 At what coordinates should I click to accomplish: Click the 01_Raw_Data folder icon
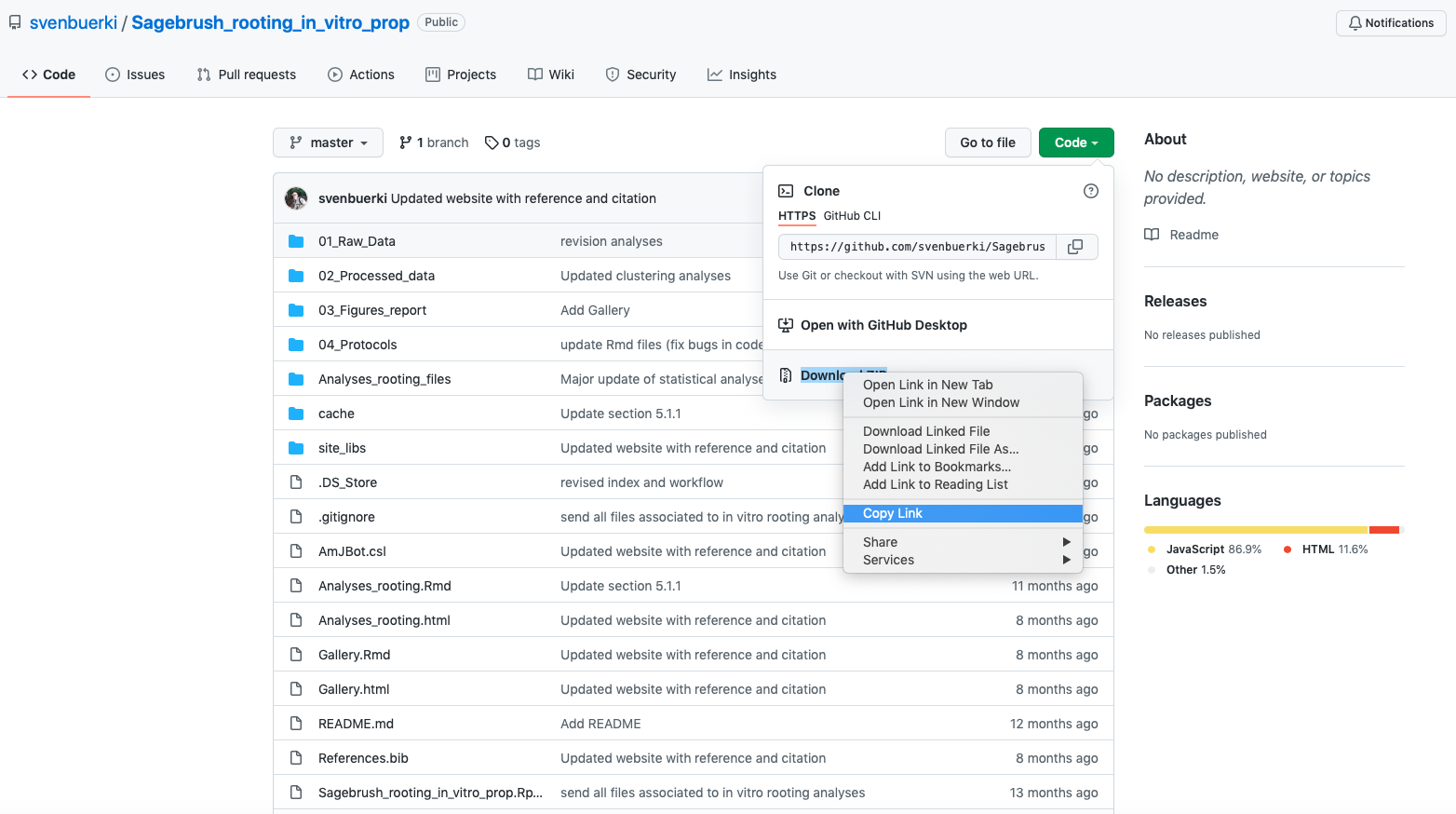[x=296, y=241]
